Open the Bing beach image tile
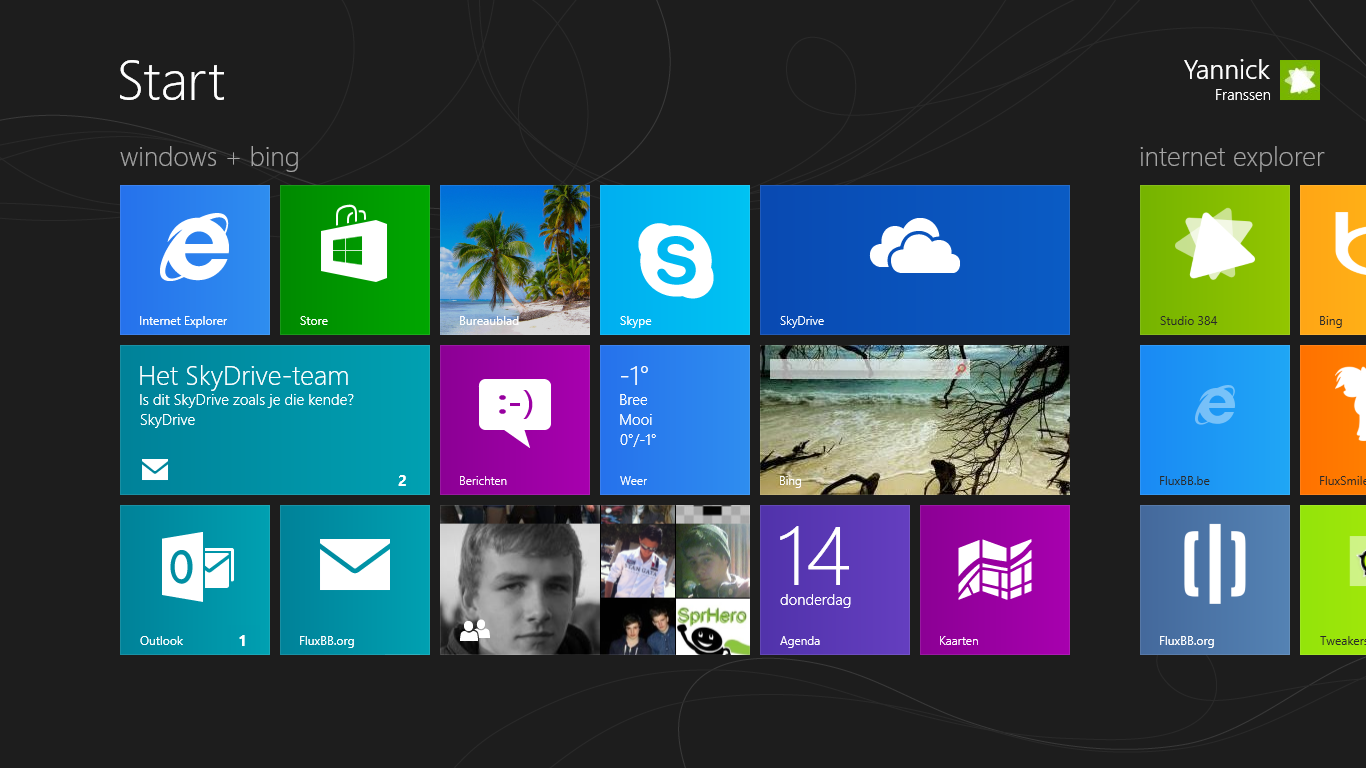Screen dimensions: 1366x768 tap(915, 420)
